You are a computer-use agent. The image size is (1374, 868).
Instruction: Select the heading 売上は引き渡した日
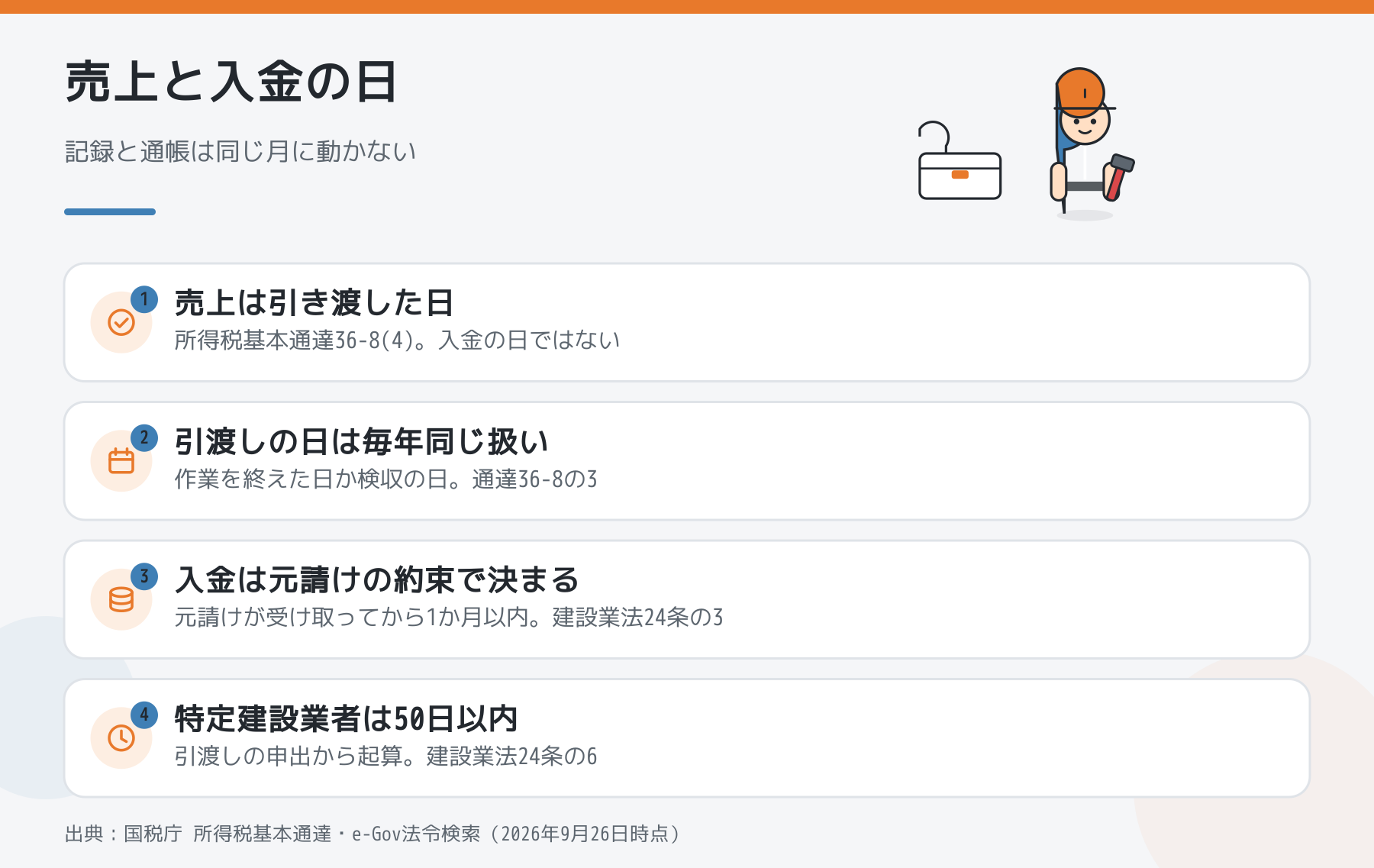314,303
